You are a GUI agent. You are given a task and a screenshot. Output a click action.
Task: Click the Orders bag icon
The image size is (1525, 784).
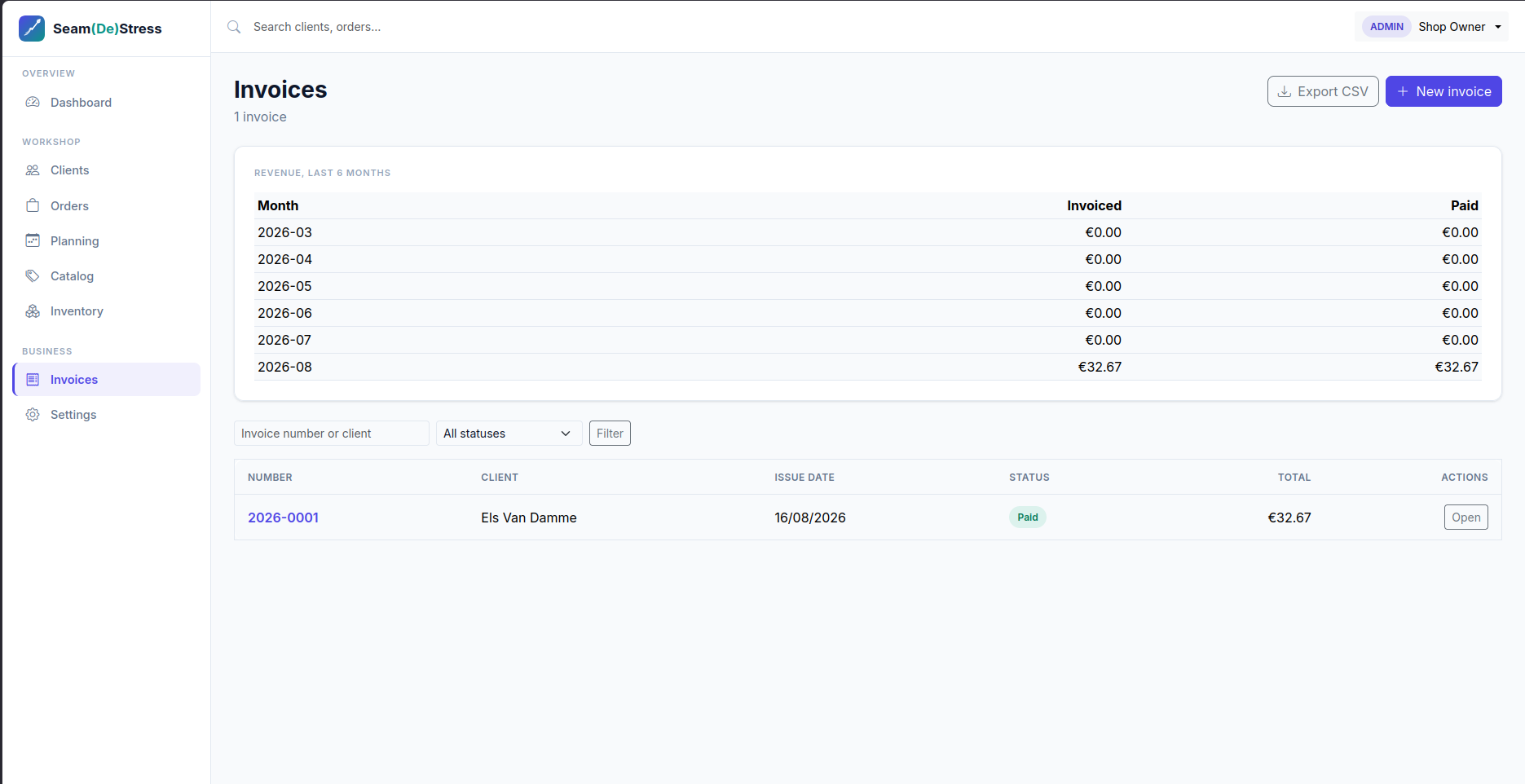coord(33,205)
